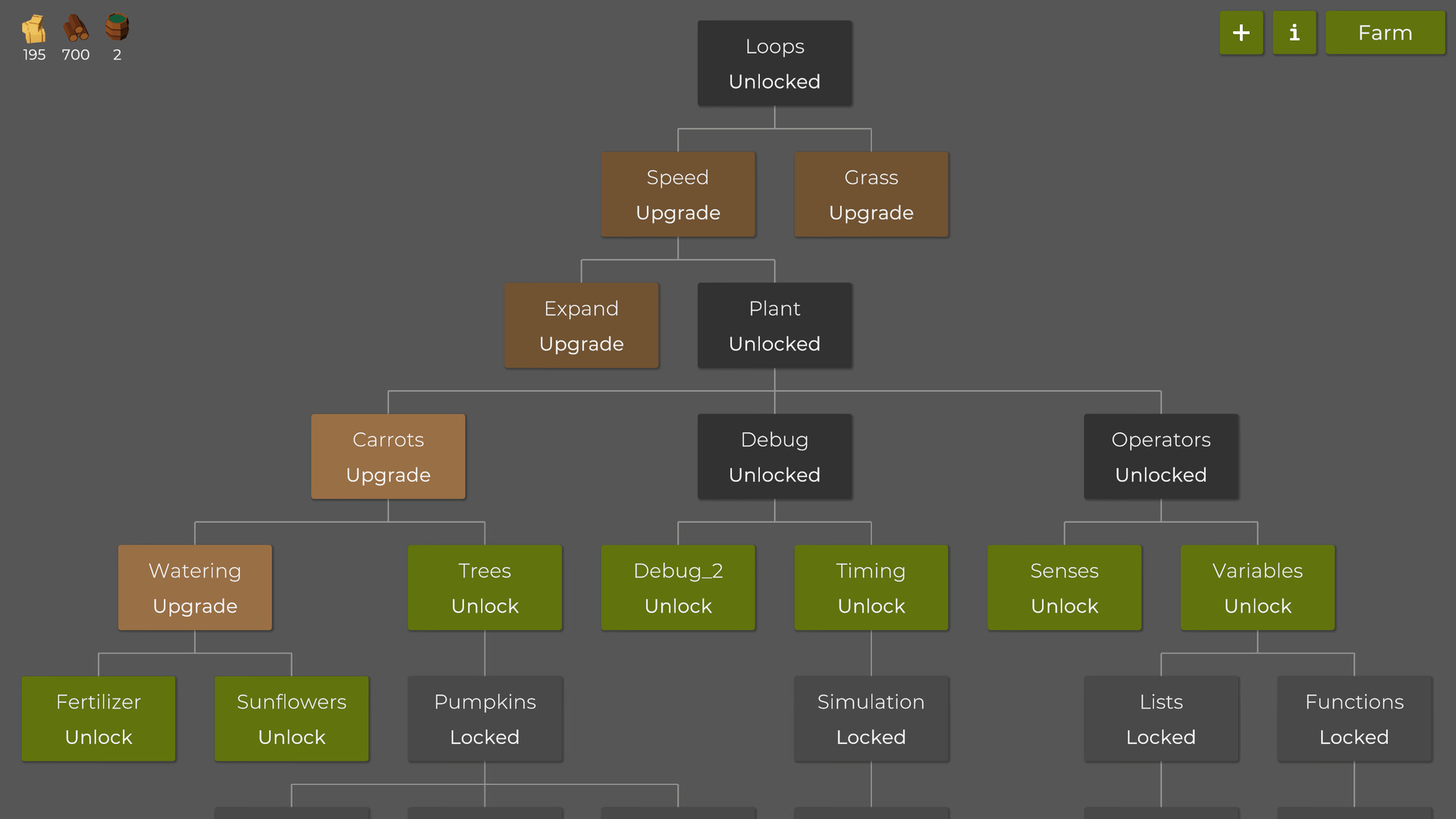Unlock the Variables node

[1257, 588]
